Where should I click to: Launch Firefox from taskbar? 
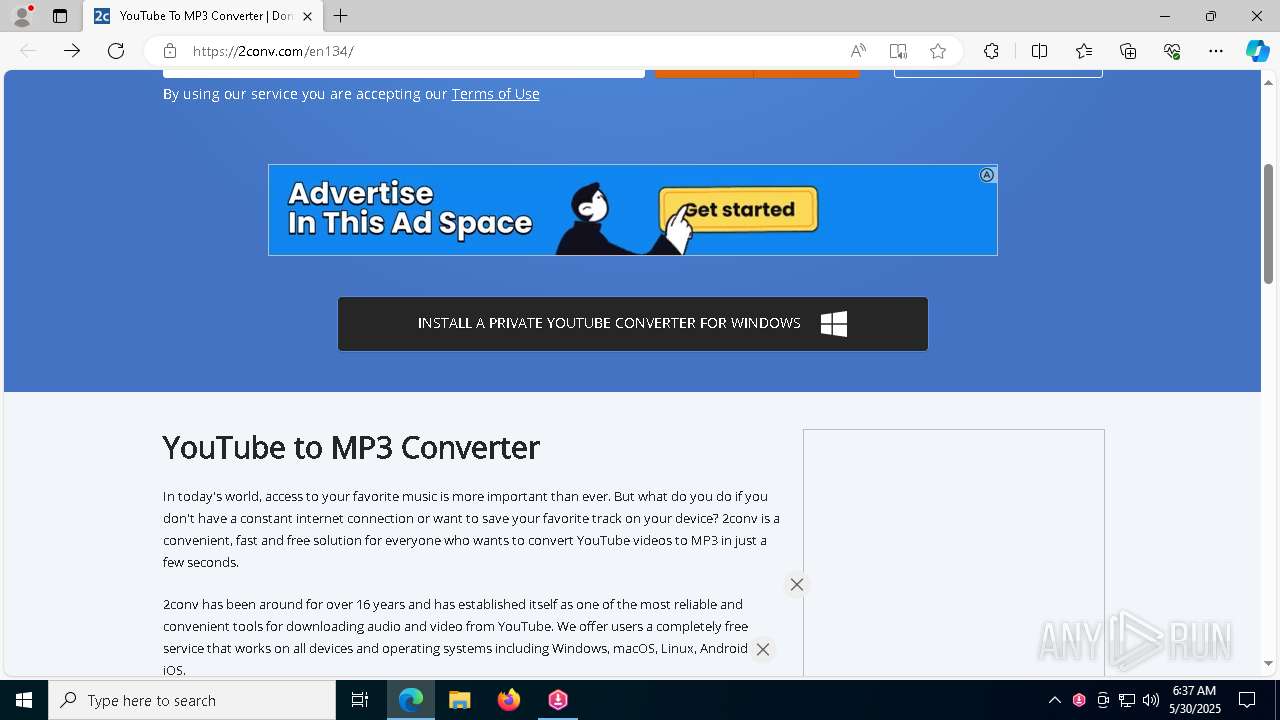(x=509, y=700)
